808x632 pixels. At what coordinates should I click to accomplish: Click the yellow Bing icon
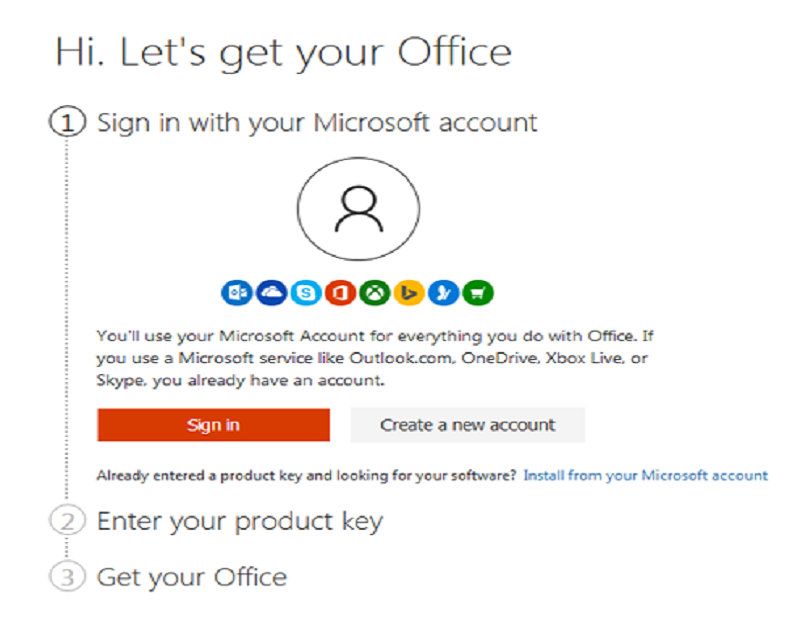[410, 293]
